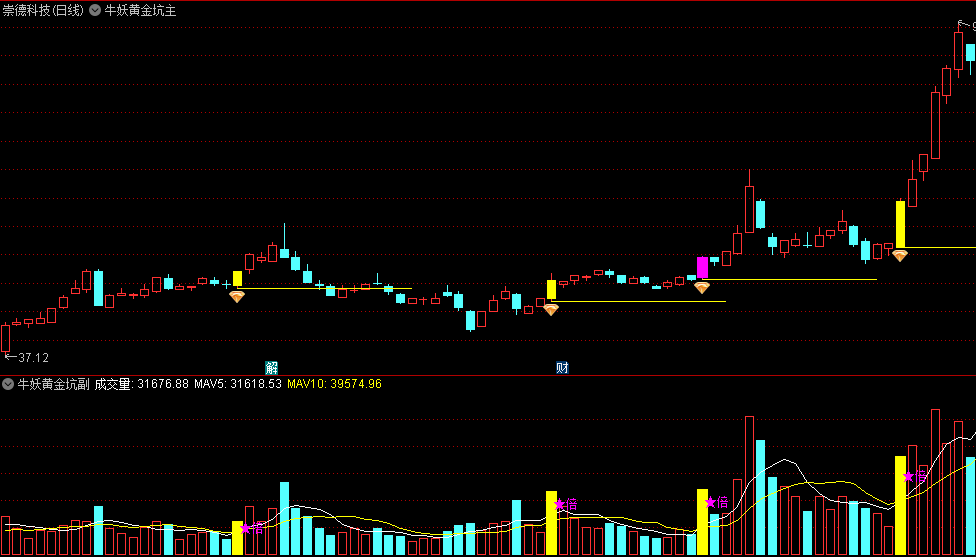This screenshot has height=557, width=976.
Task: Click diamond marker below the magenta candle
Action: pyautogui.click(x=702, y=288)
